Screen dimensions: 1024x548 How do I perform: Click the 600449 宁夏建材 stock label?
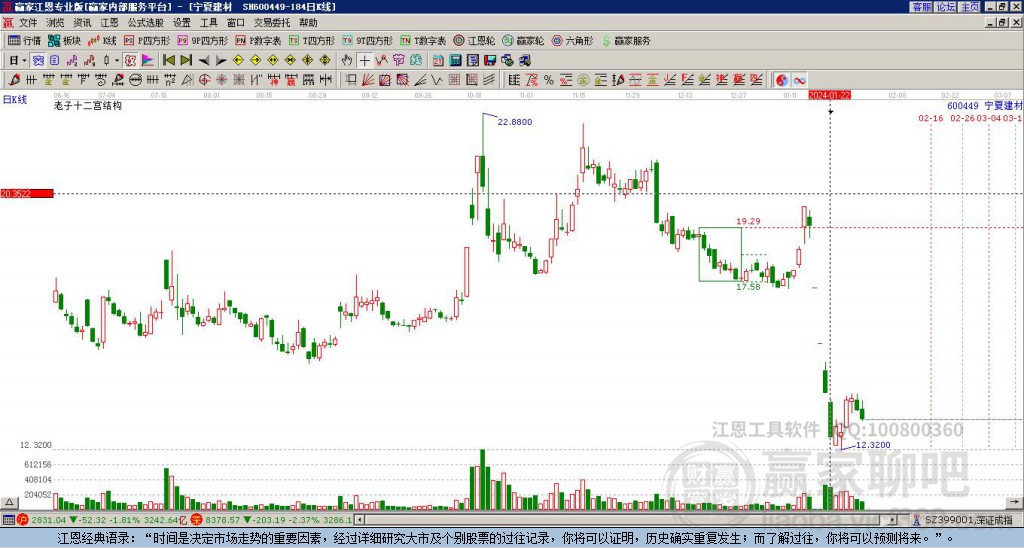pos(985,106)
